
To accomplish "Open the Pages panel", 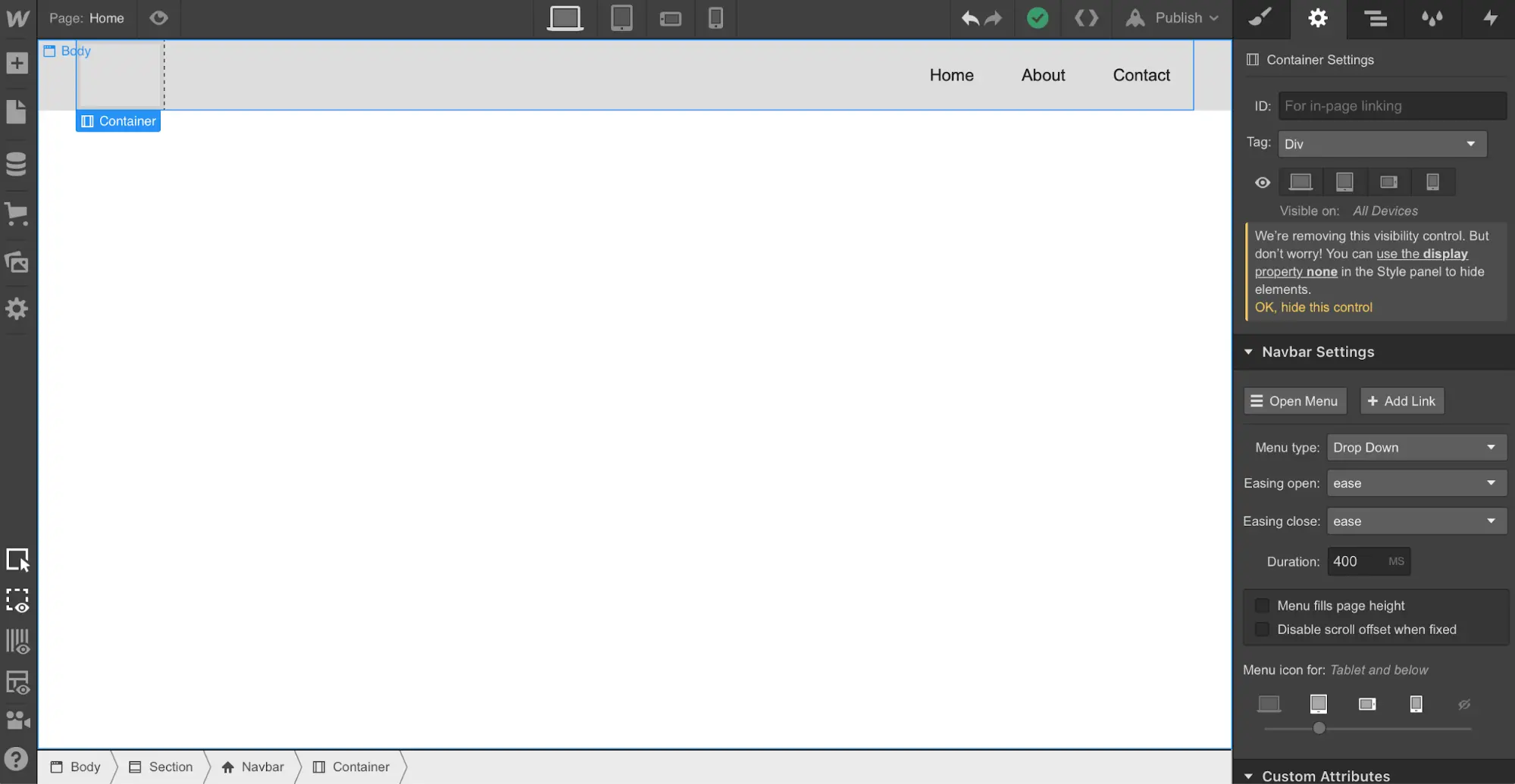I will tap(17, 112).
